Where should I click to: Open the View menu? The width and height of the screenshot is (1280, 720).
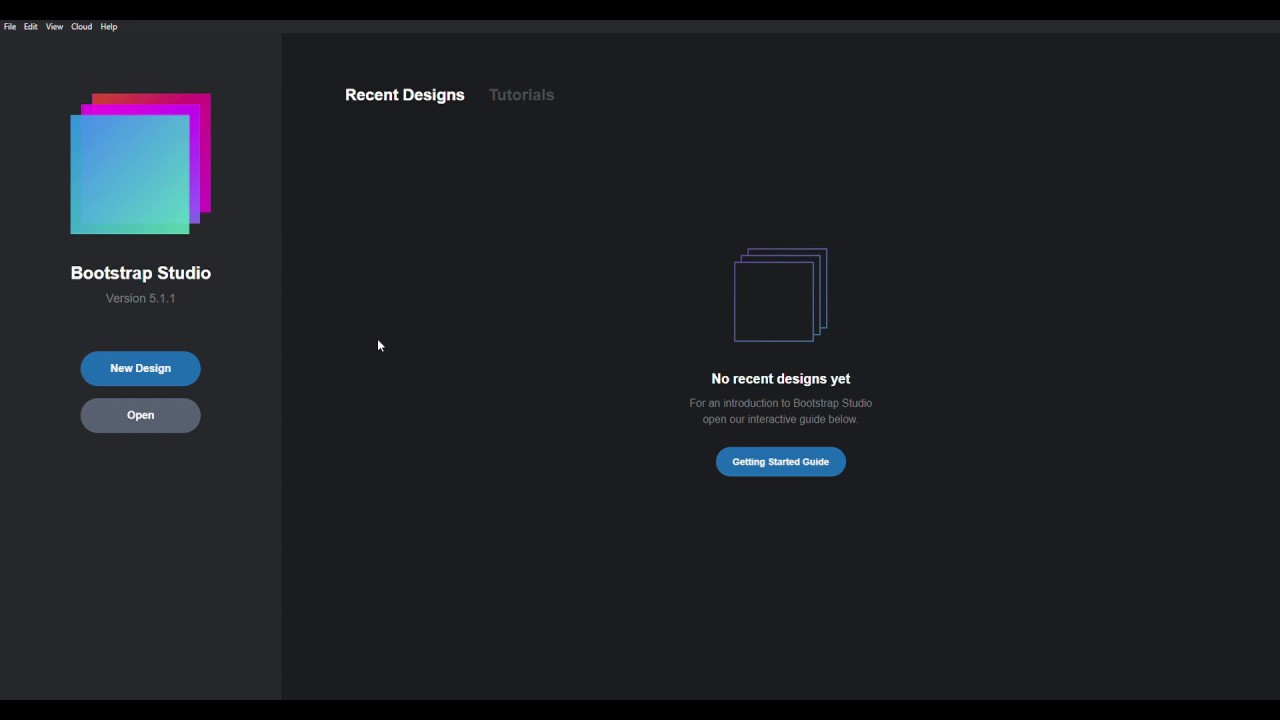point(54,27)
